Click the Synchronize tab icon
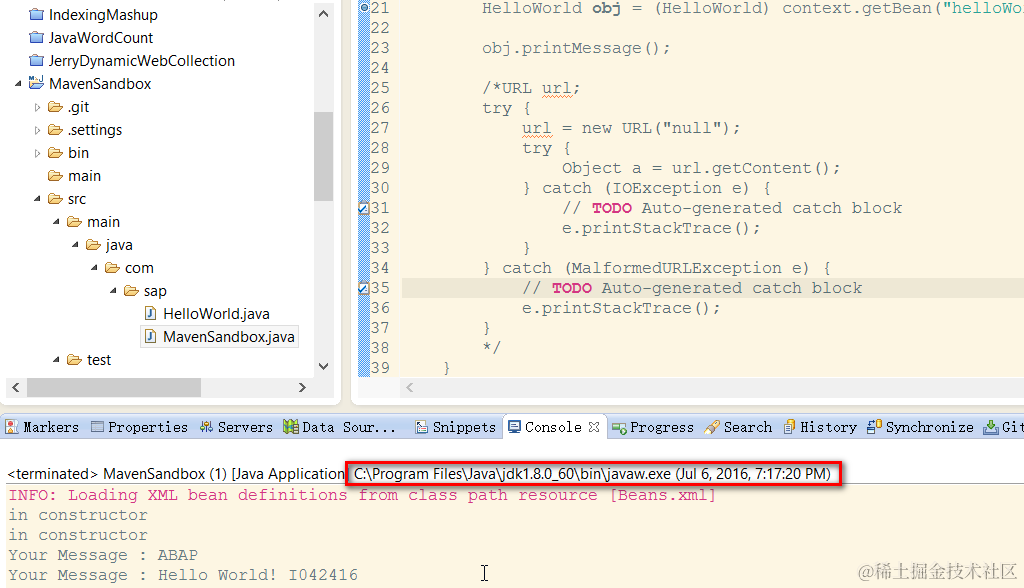The image size is (1024, 588). 874,427
